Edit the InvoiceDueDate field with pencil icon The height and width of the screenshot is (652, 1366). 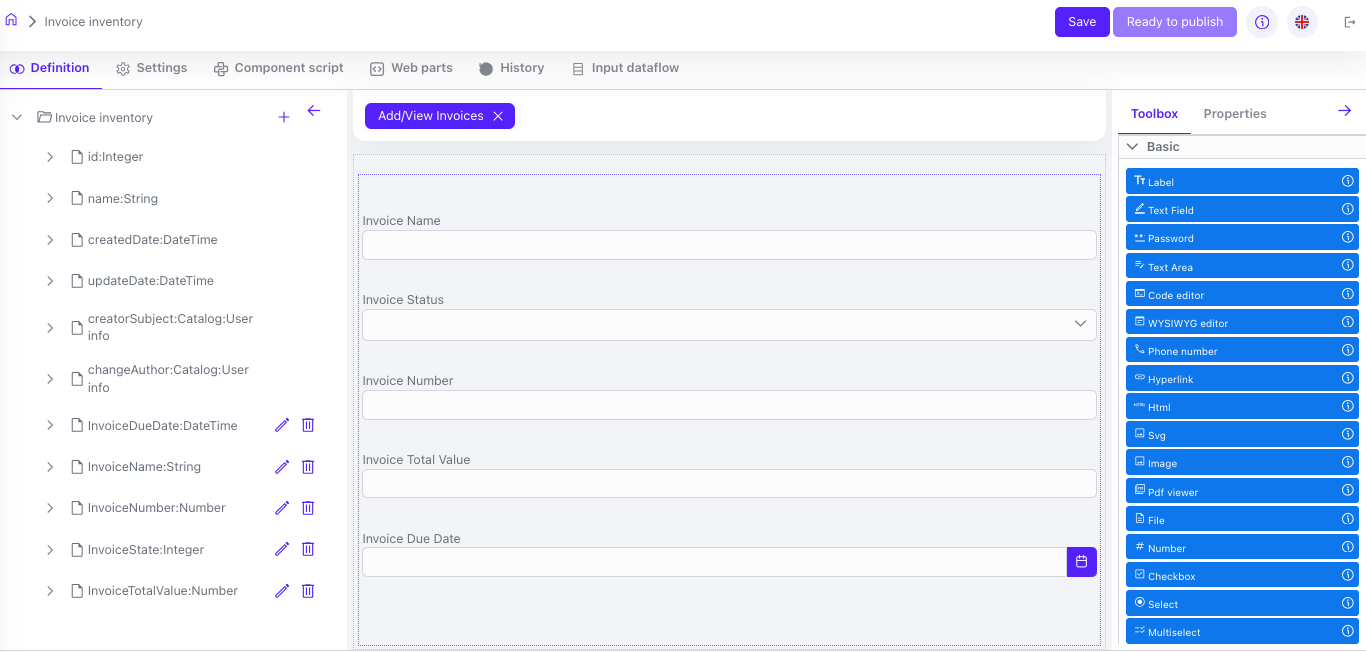click(x=282, y=425)
